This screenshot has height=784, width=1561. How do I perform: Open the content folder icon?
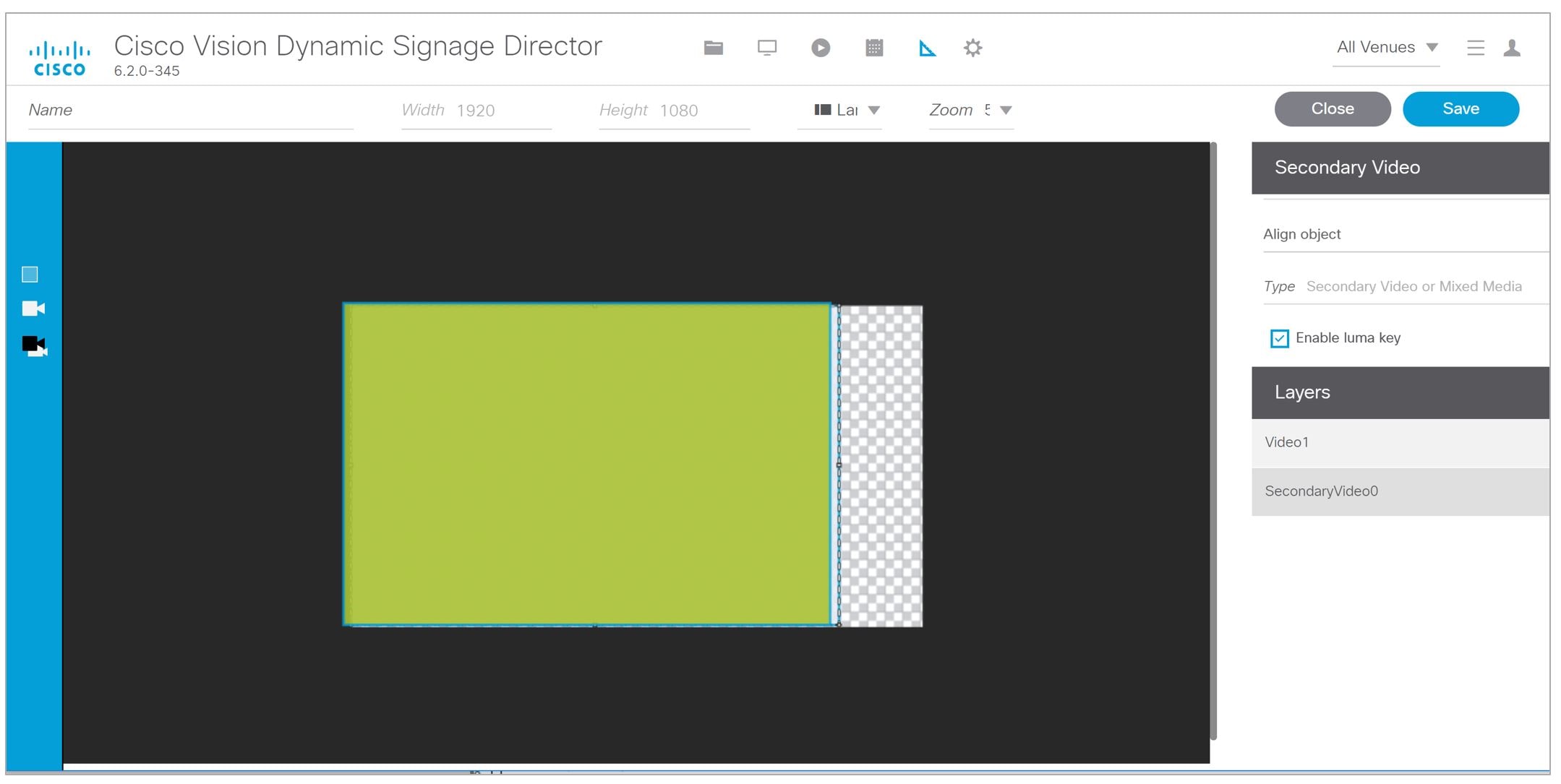coord(713,48)
